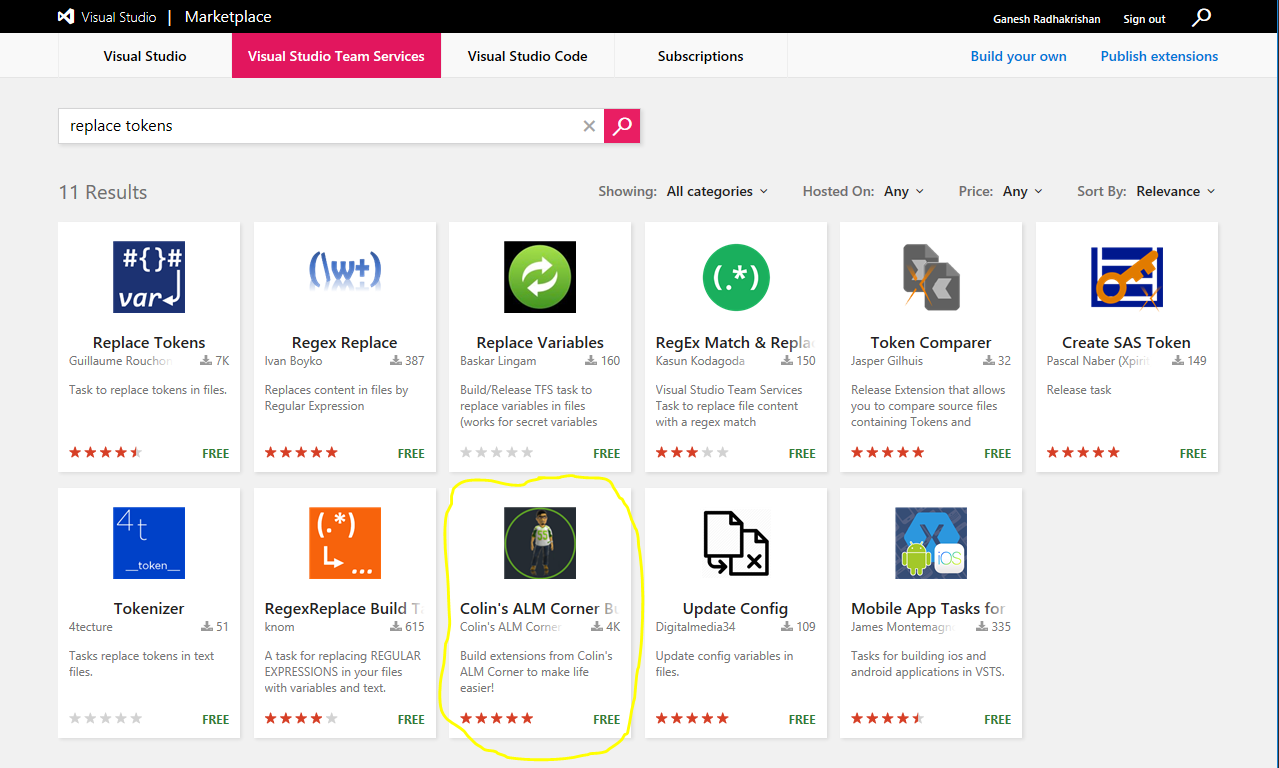The image size is (1279, 768).
Task: Switch to the Visual Studio Code tab
Action: coord(527,56)
